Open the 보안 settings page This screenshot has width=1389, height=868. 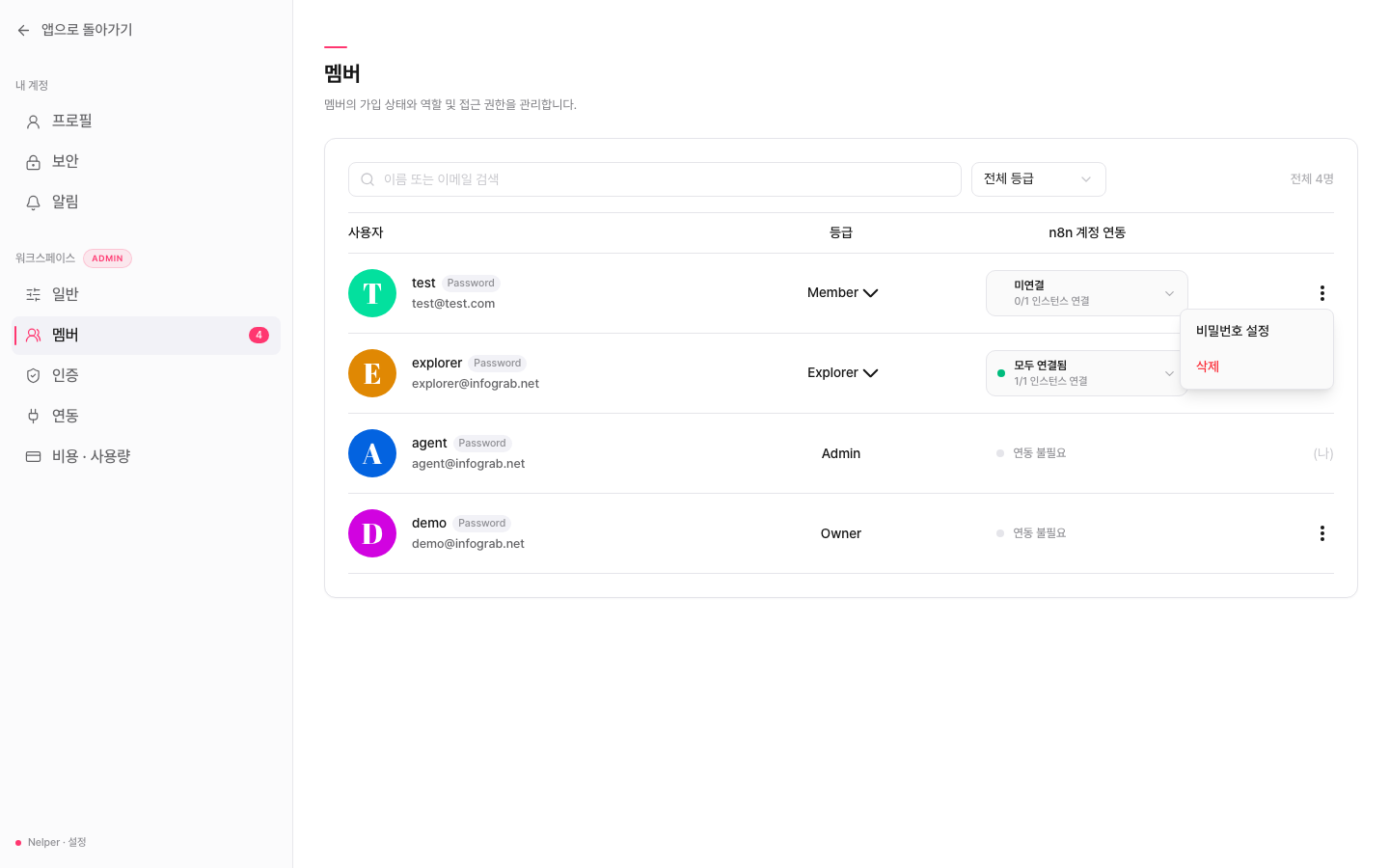click(146, 162)
